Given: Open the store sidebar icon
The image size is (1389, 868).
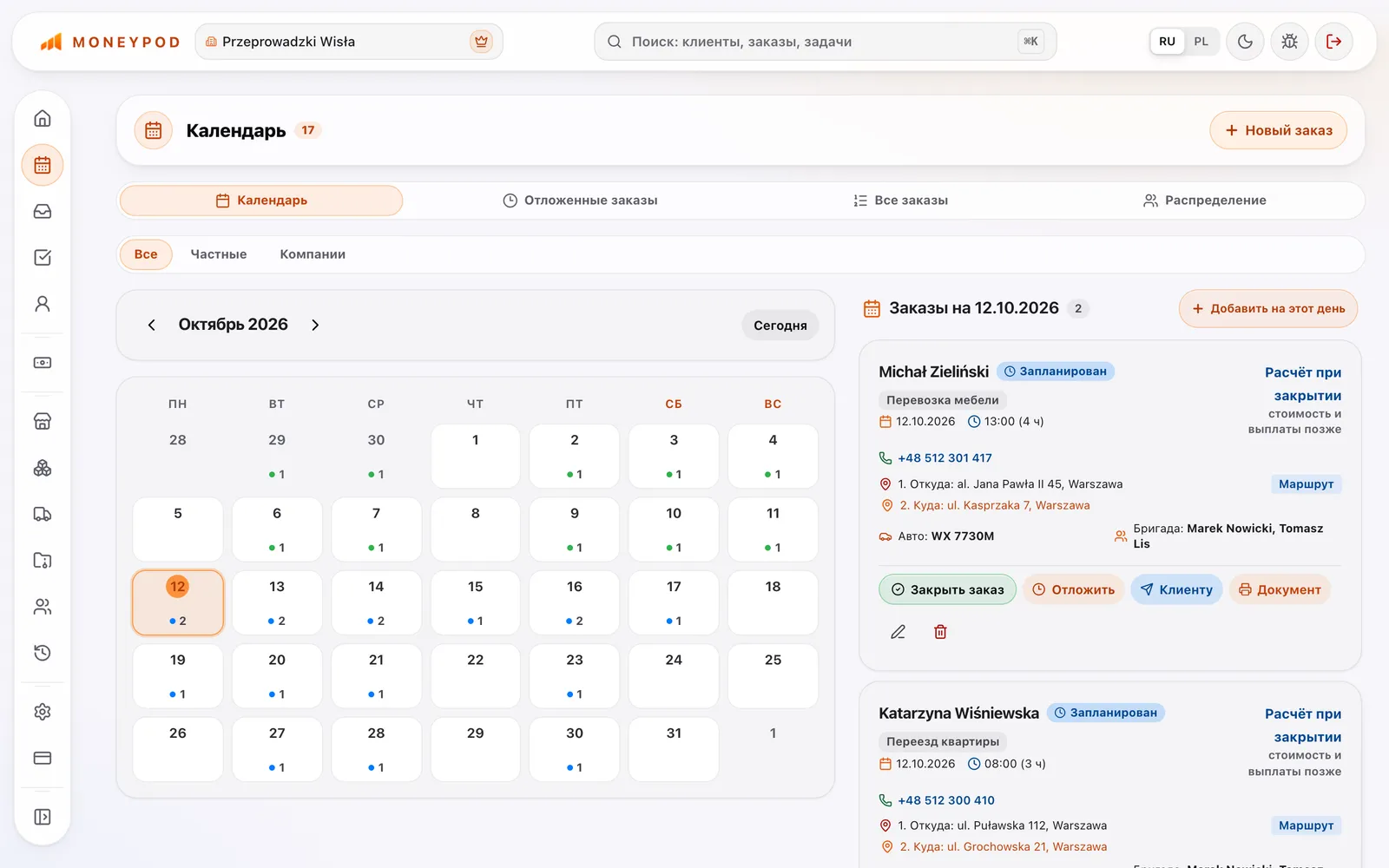Looking at the screenshot, I should click(43, 422).
